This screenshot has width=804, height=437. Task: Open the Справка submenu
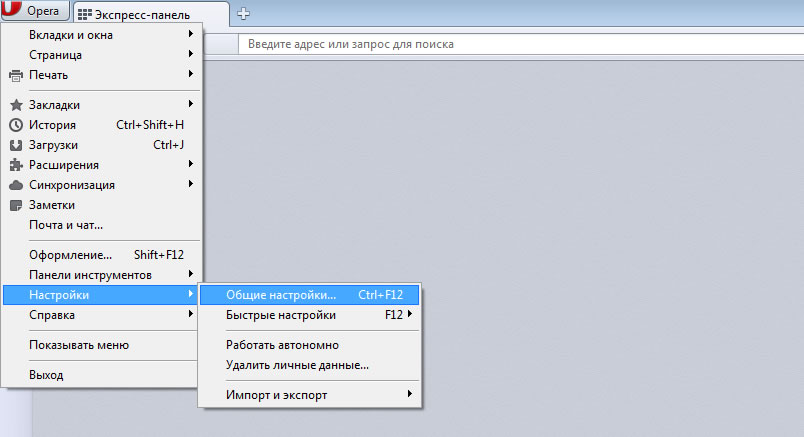[102, 315]
